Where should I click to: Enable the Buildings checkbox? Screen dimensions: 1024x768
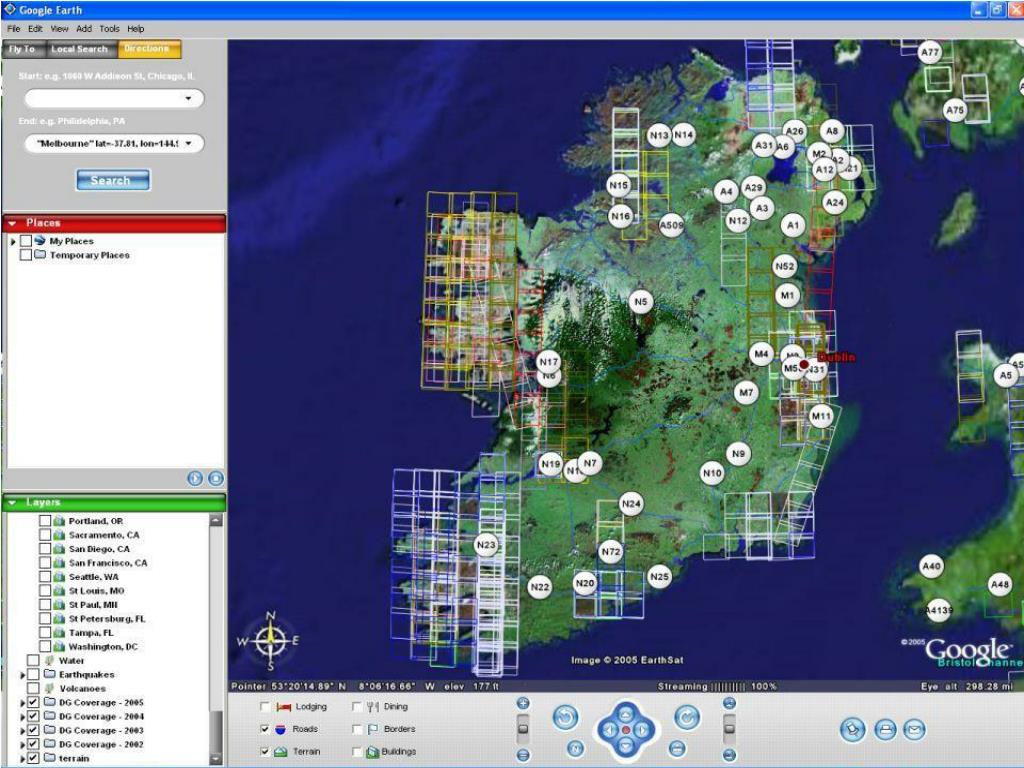(x=357, y=752)
